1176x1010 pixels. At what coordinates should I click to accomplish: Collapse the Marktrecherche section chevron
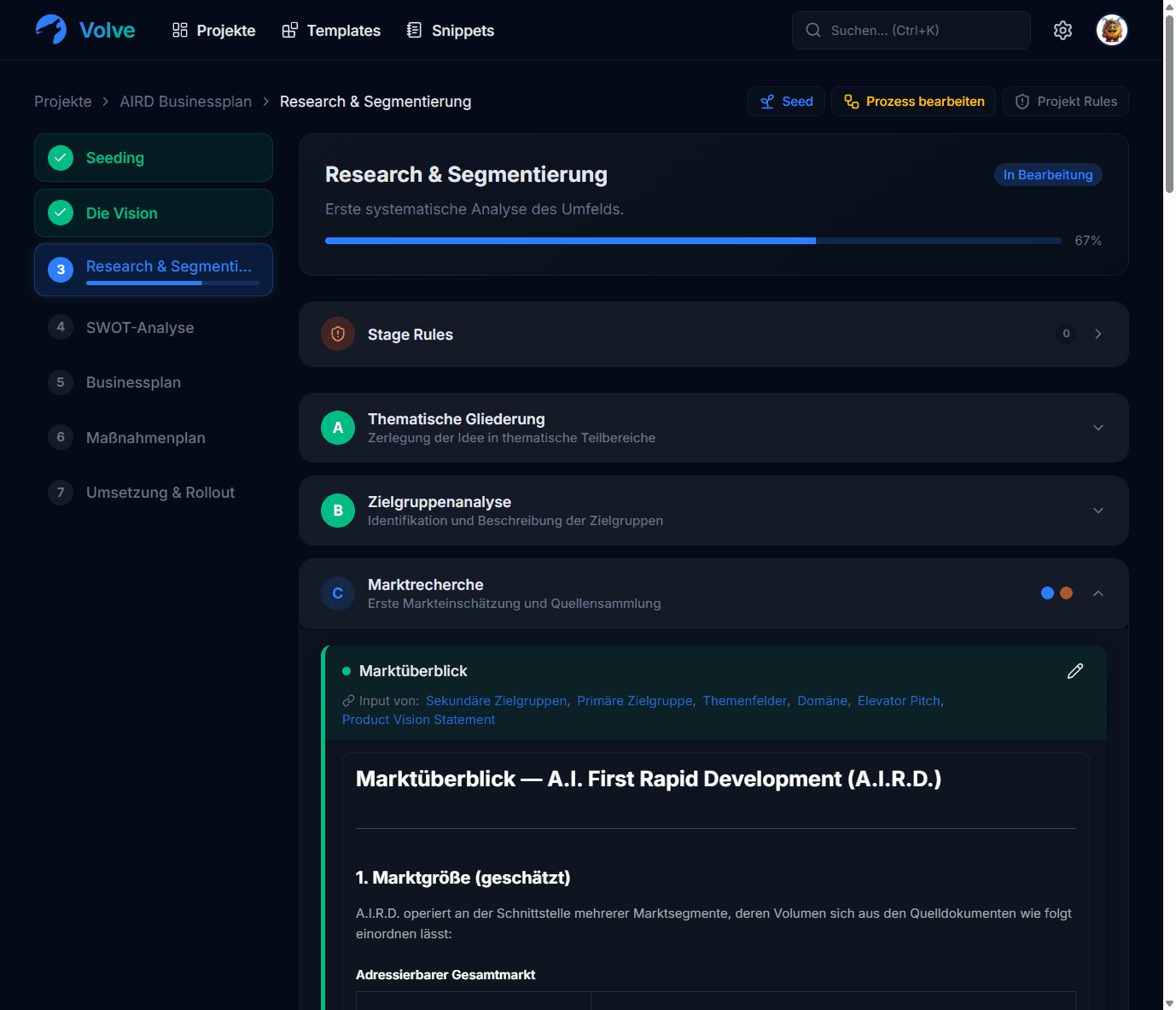click(x=1098, y=593)
